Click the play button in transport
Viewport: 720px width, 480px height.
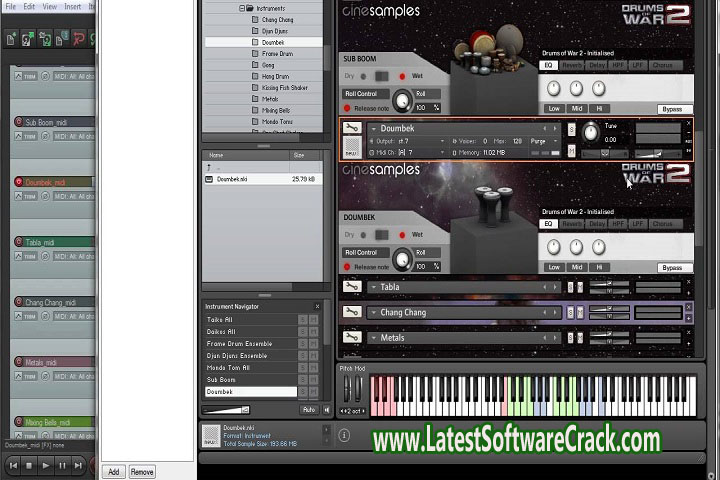(45, 466)
